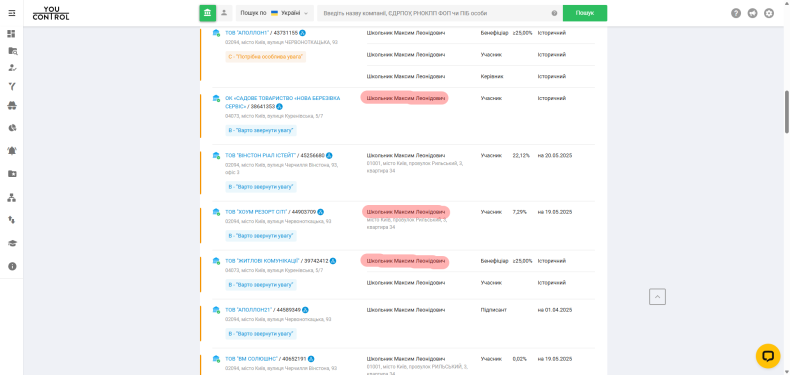Open the dashboard grid icon

(x=12, y=34)
